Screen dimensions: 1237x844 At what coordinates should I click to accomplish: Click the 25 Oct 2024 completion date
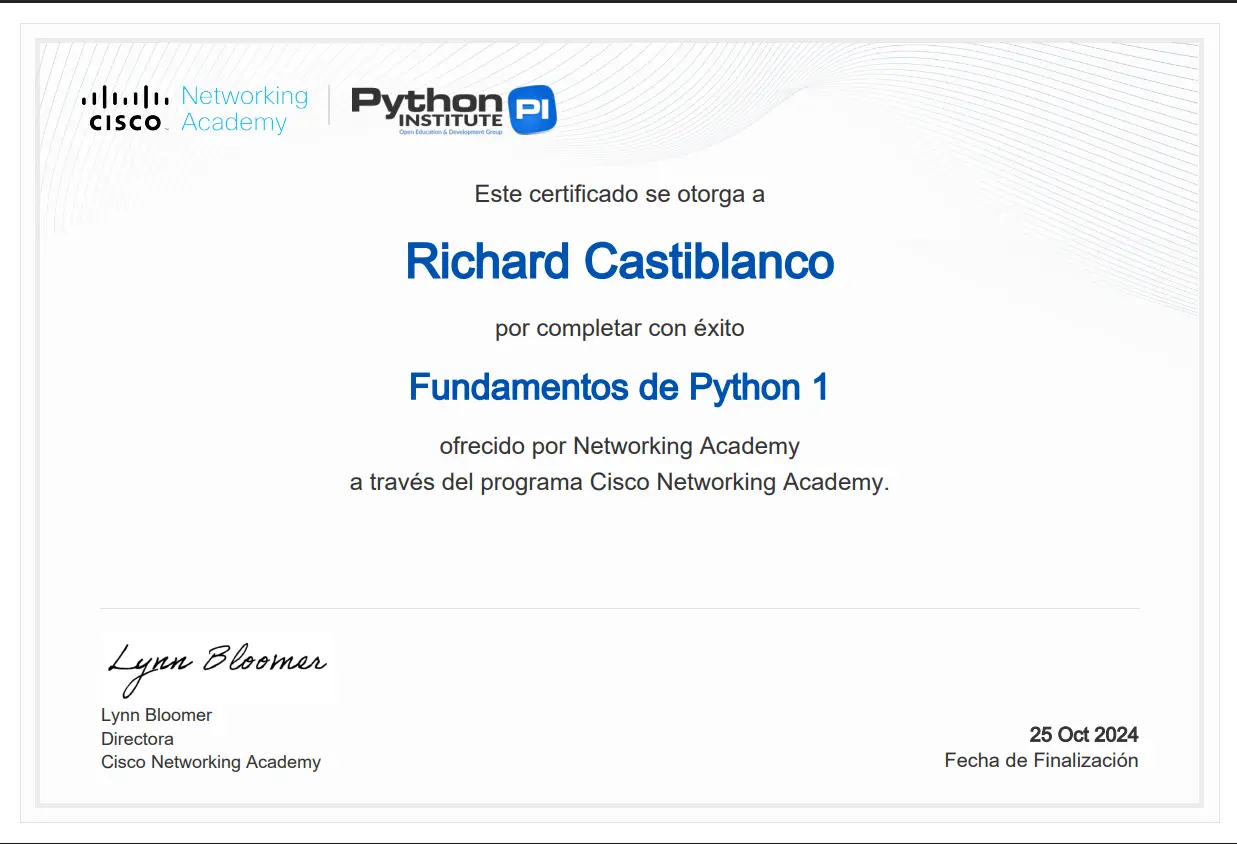[1084, 734]
